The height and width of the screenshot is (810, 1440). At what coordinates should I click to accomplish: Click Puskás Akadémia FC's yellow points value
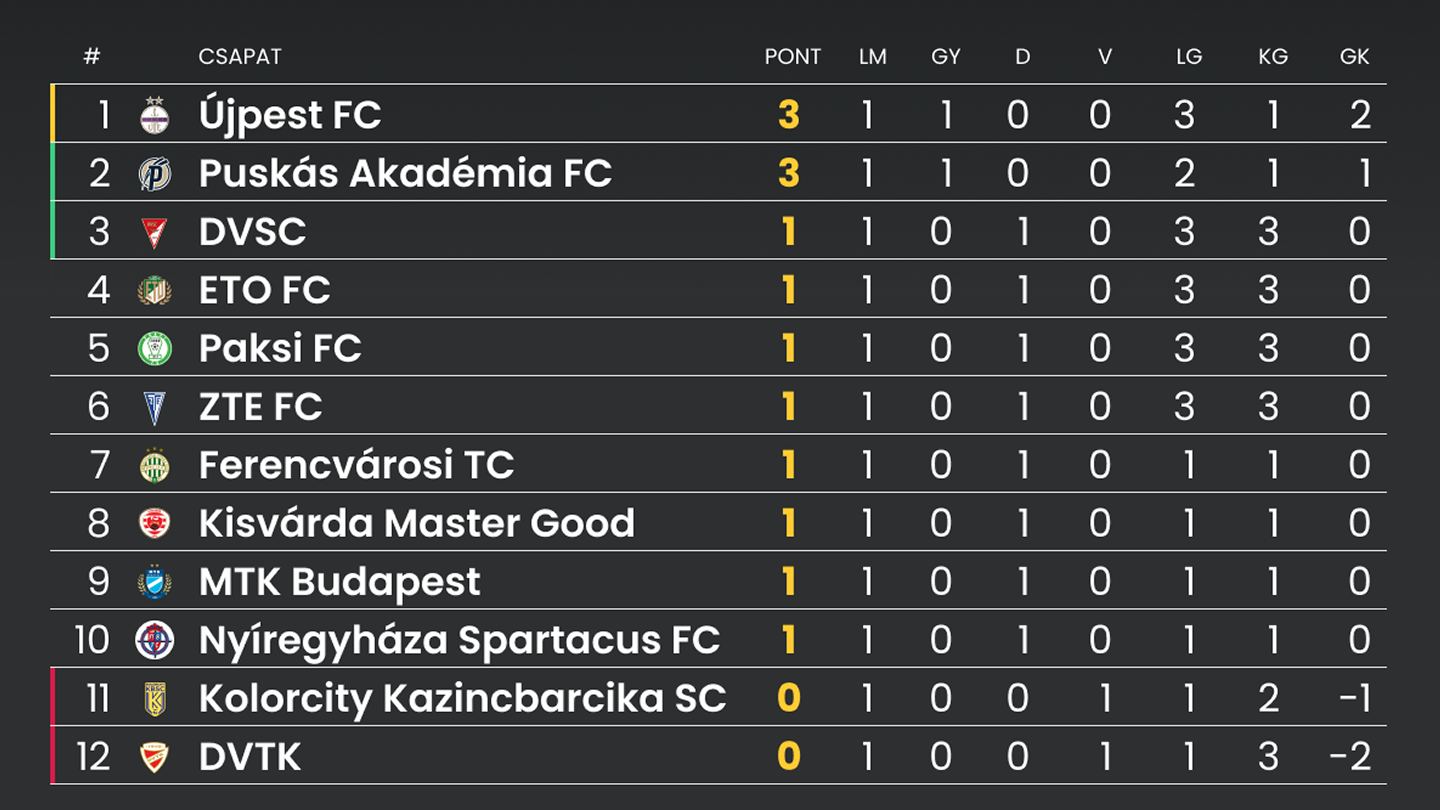[x=789, y=174]
